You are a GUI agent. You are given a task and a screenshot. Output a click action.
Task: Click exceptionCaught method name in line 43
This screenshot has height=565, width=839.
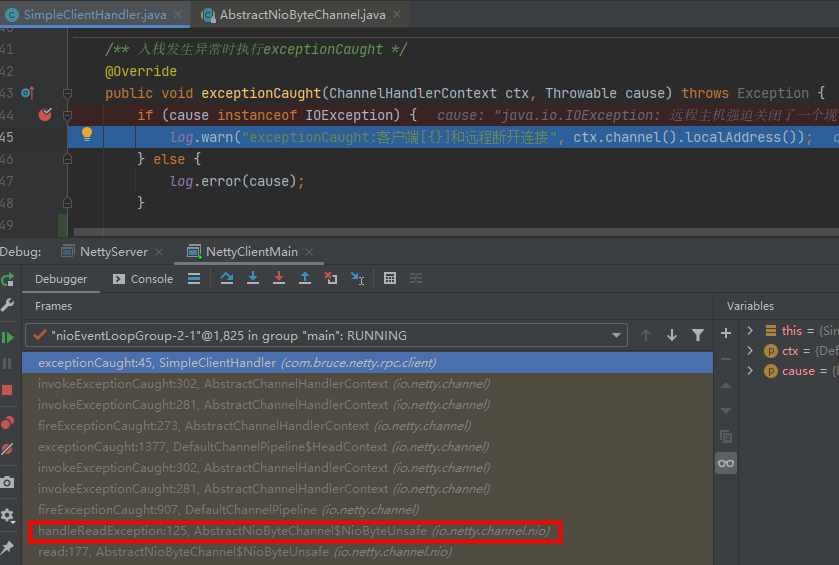pos(261,93)
